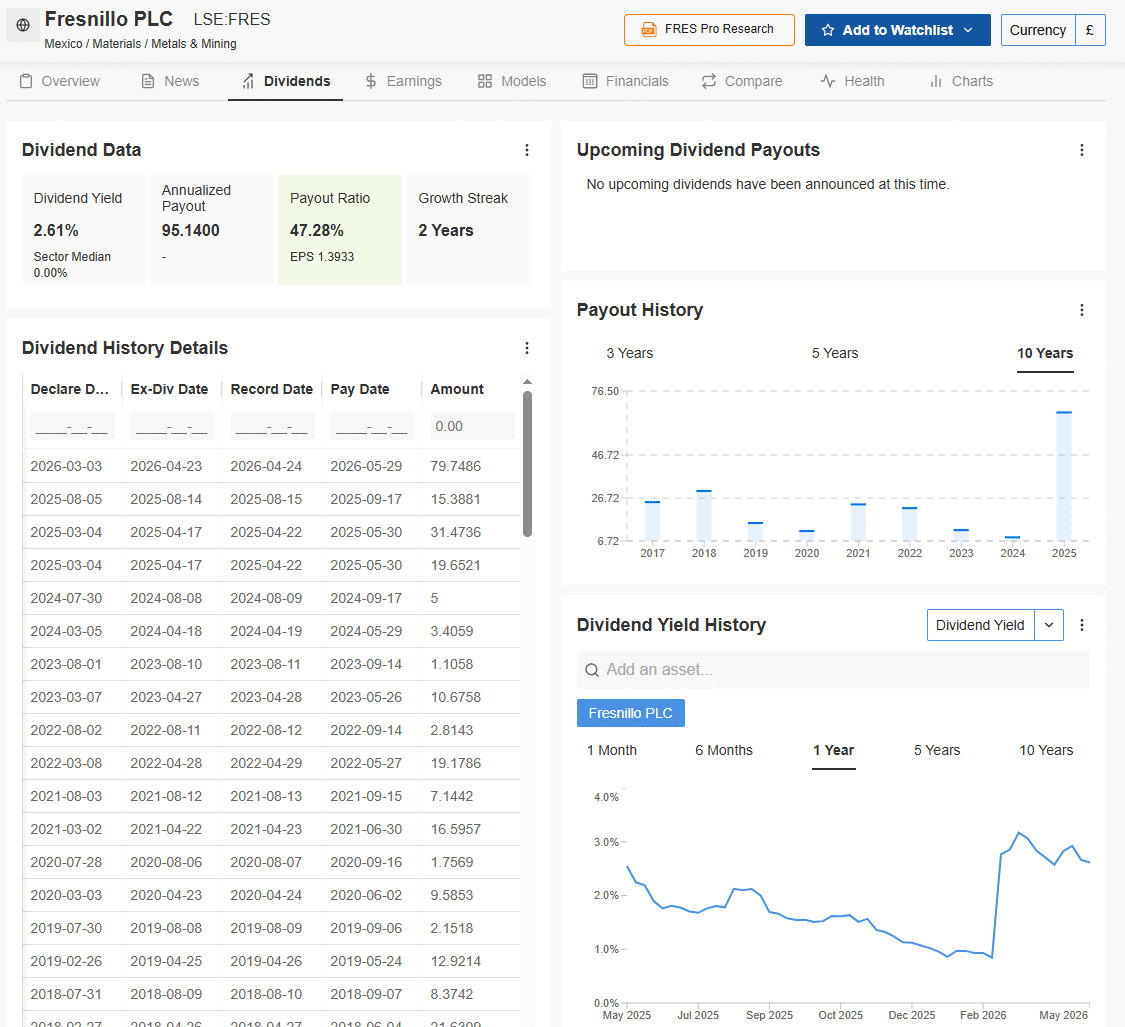Image resolution: width=1125 pixels, height=1027 pixels.
Task: Click the dividend table scrollbar thumb
Action: 527,464
